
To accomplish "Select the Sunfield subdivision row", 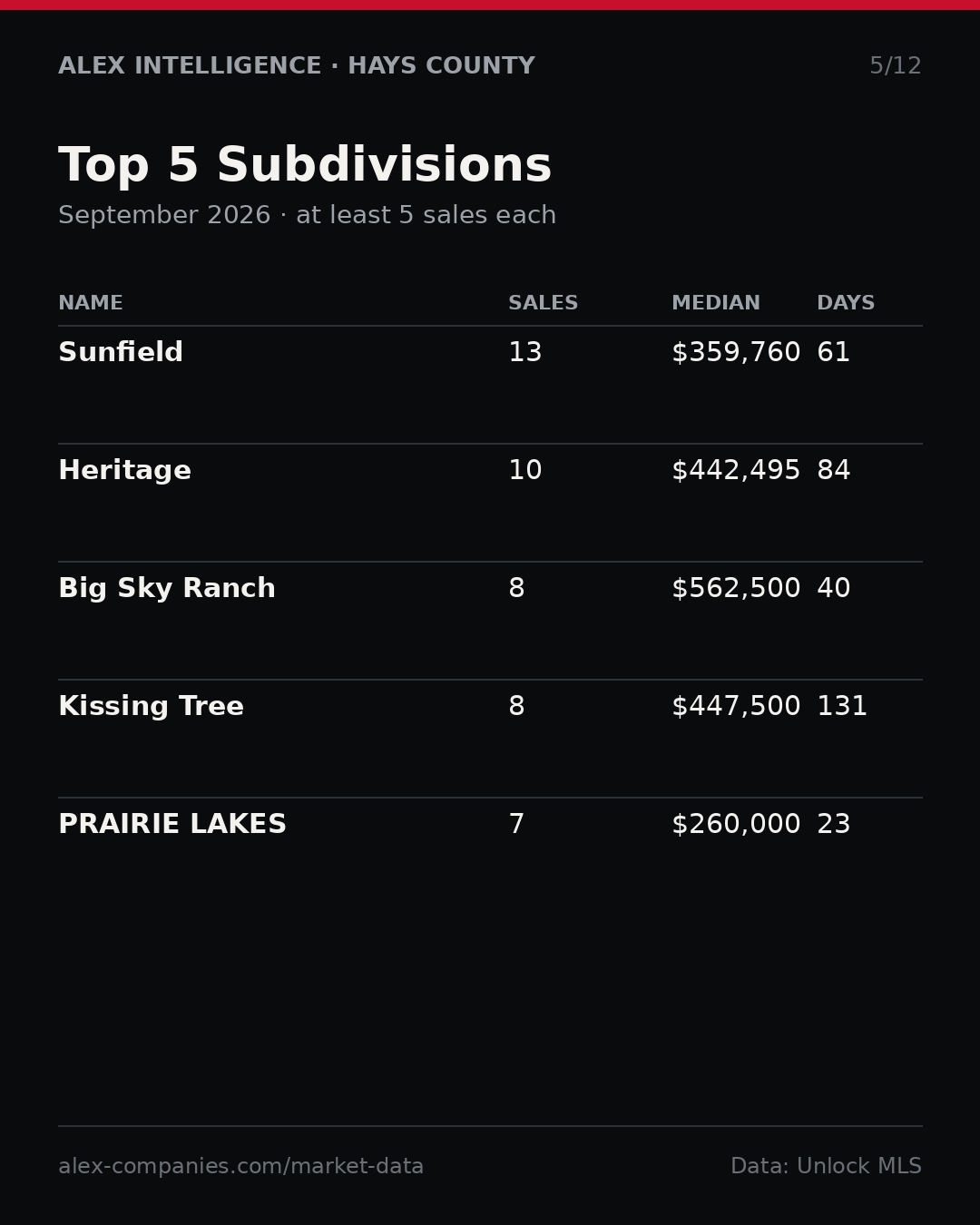I will pyautogui.click(x=490, y=385).
